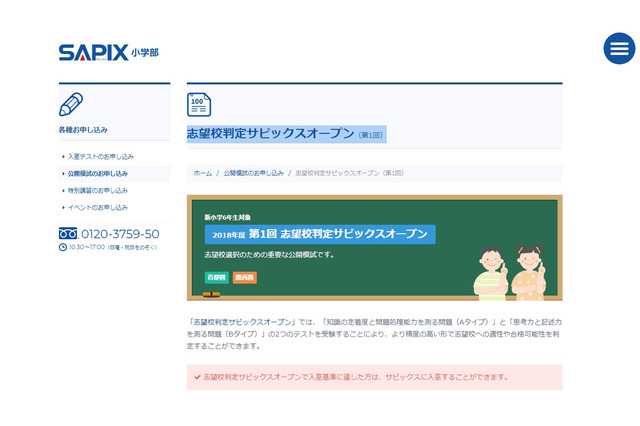Click the red checkmark in the pink notice
This screenshot has height=426, width=640.
(x=198, y=377)
